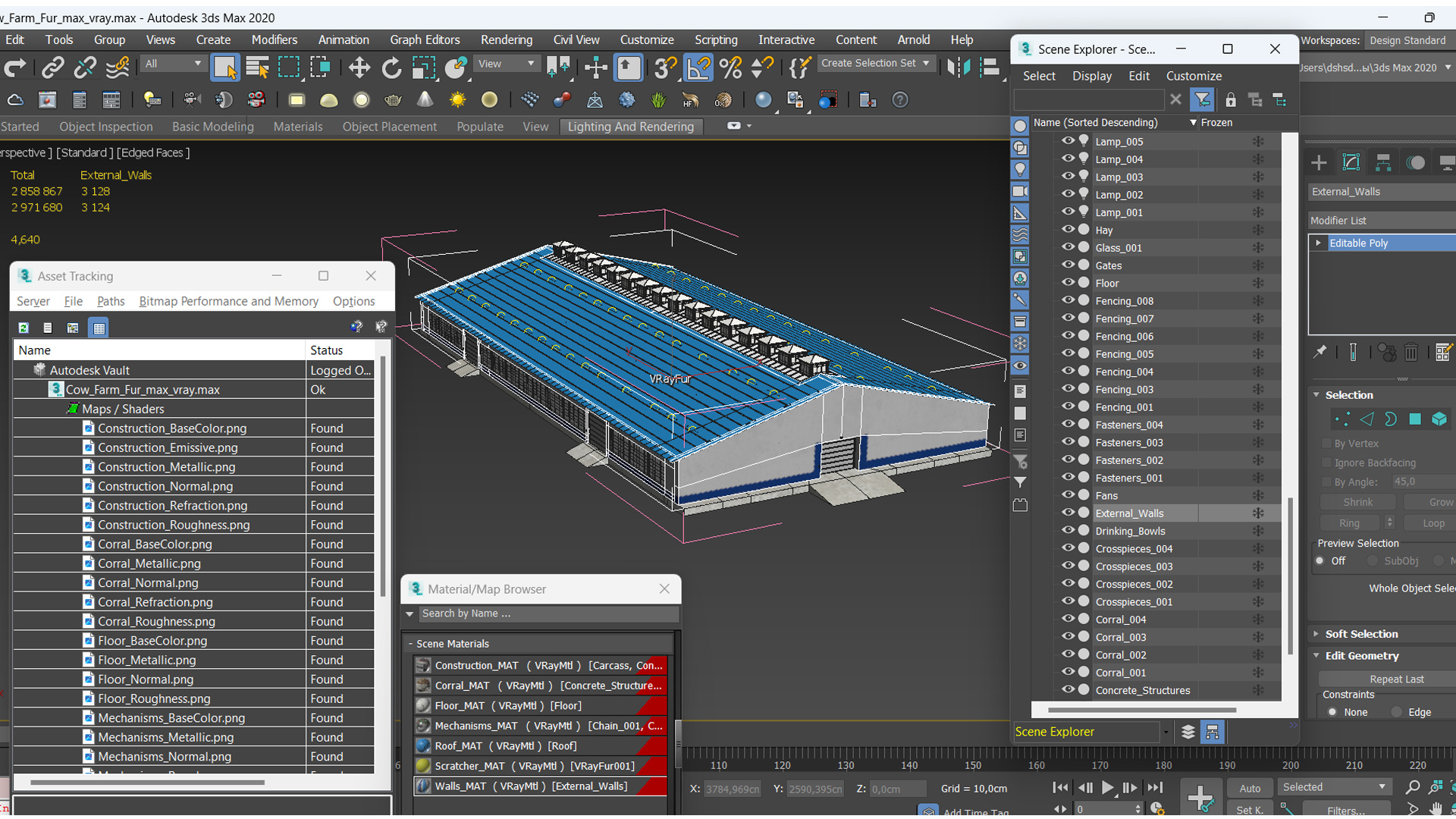1456x819 pixels.
Task: Click the Rotate tool icon
Action: (393, 67)
